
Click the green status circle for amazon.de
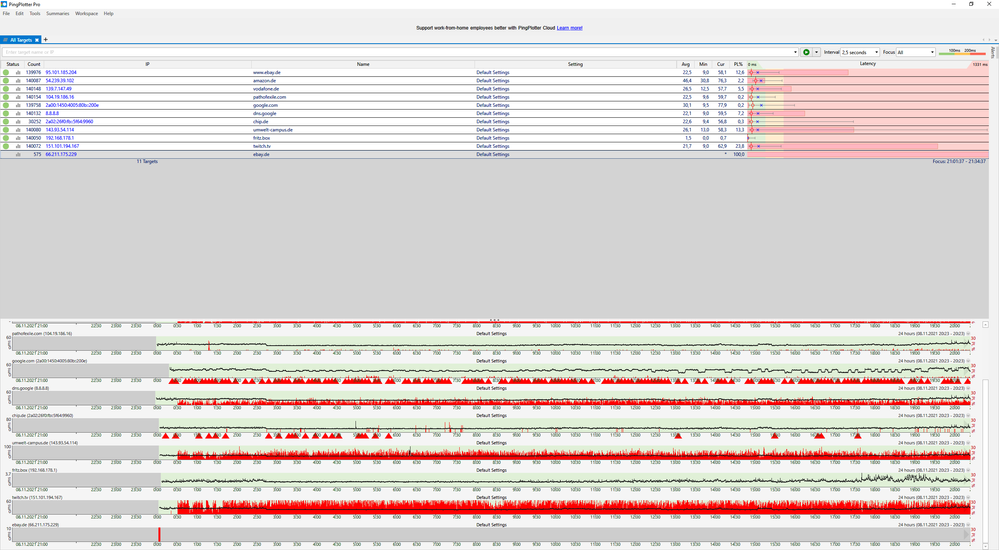(6, 81)
